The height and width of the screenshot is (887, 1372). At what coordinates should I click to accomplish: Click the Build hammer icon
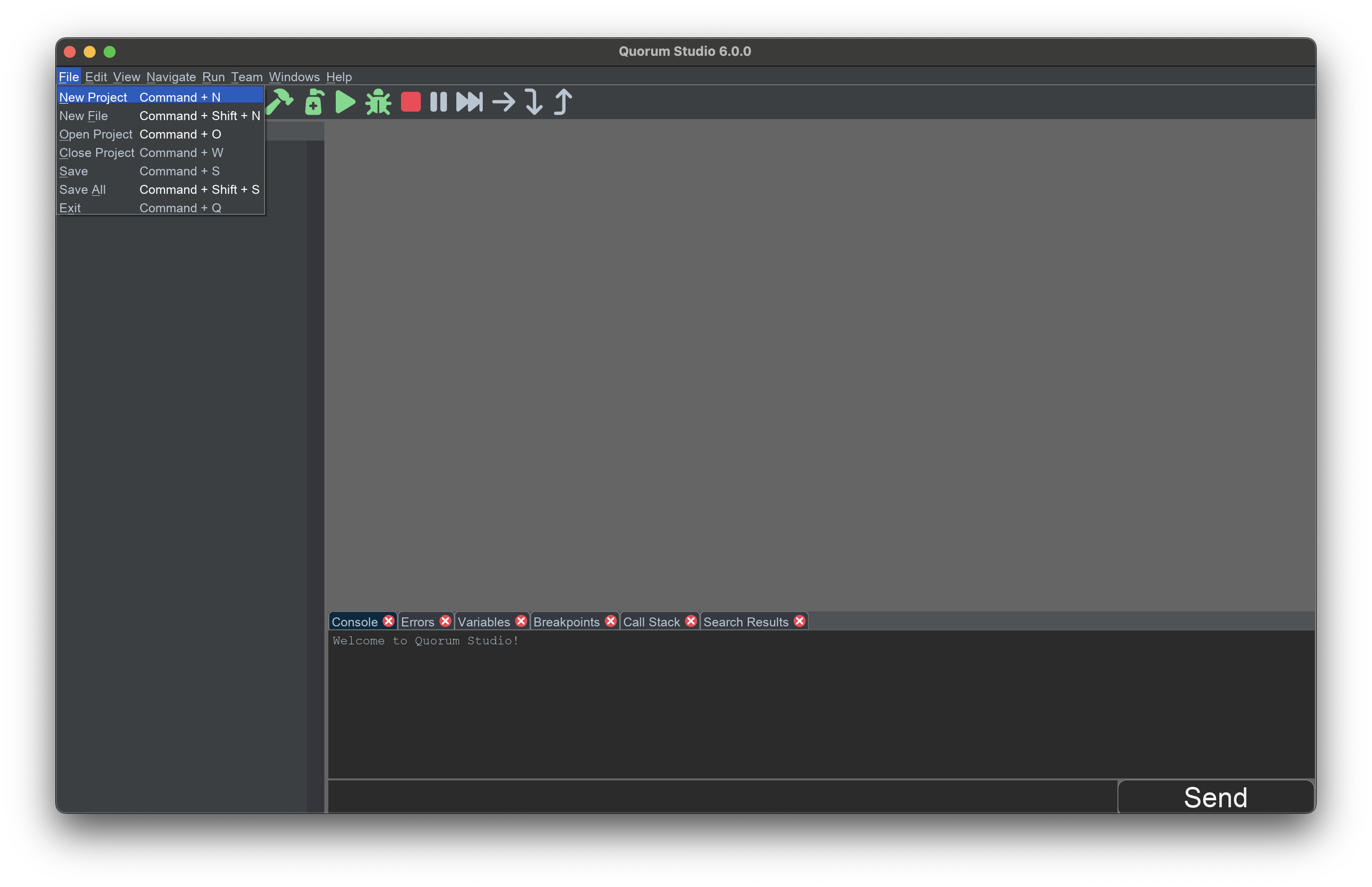point(280,102)
